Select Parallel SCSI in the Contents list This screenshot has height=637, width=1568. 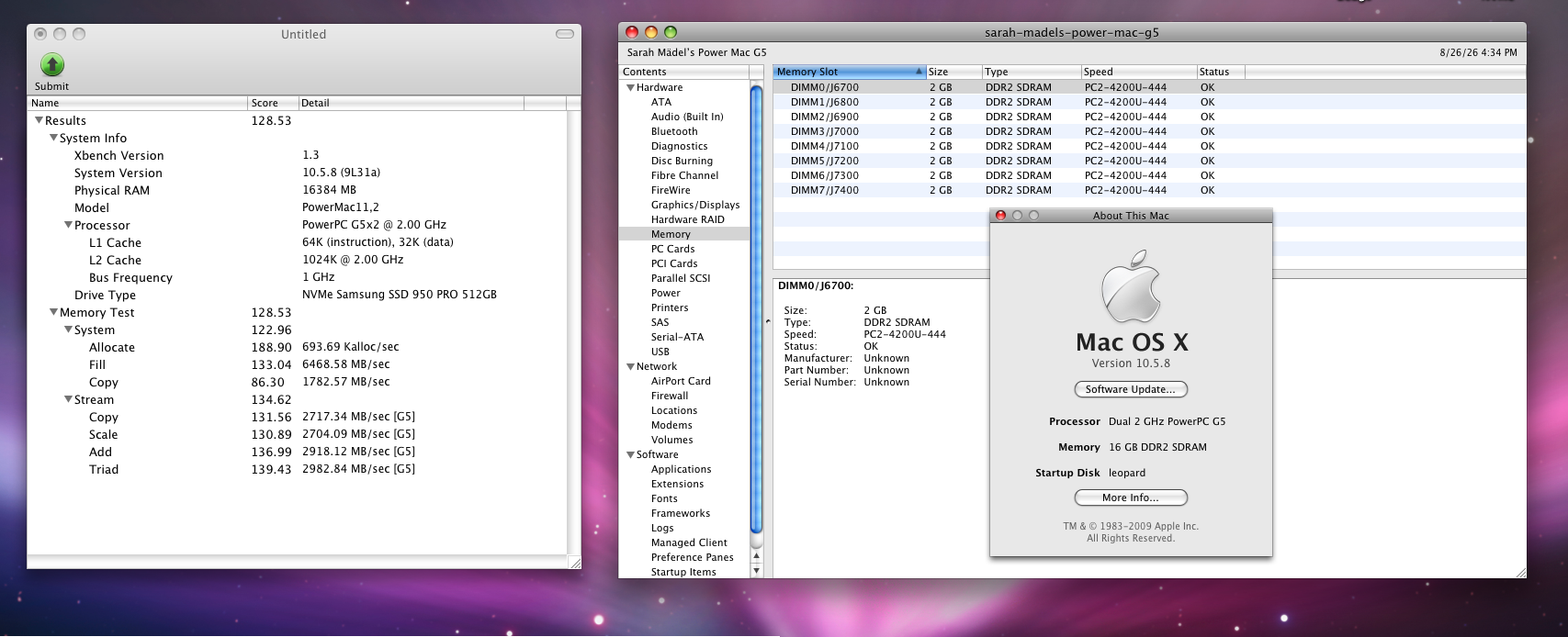(681, 278)
